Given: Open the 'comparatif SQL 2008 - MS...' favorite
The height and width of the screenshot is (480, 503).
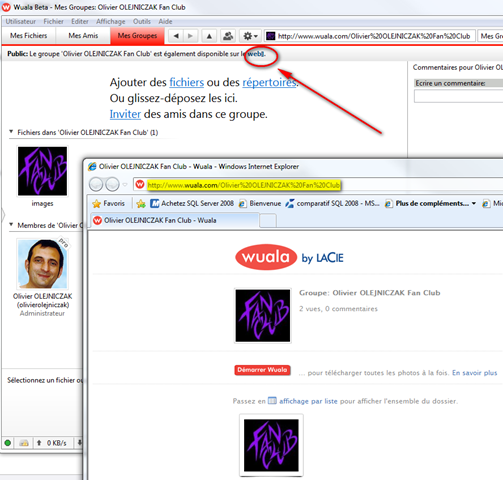Looking at the screenshot, I should [332, 203].
